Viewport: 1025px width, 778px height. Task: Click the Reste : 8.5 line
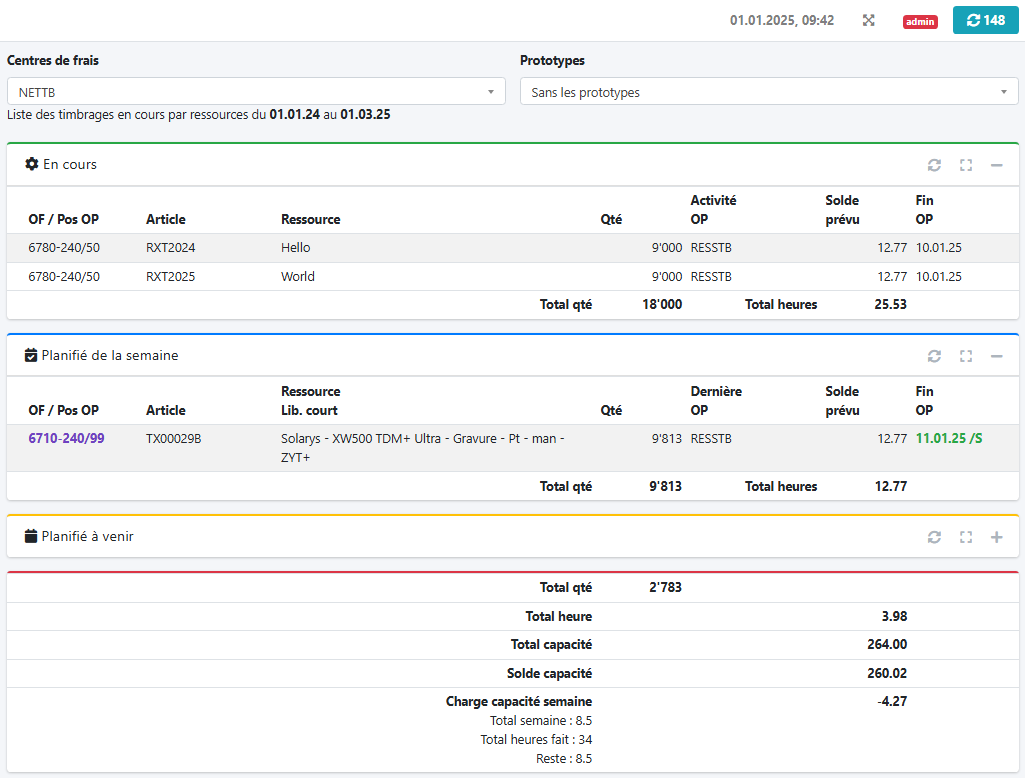[x=564, y=758]
